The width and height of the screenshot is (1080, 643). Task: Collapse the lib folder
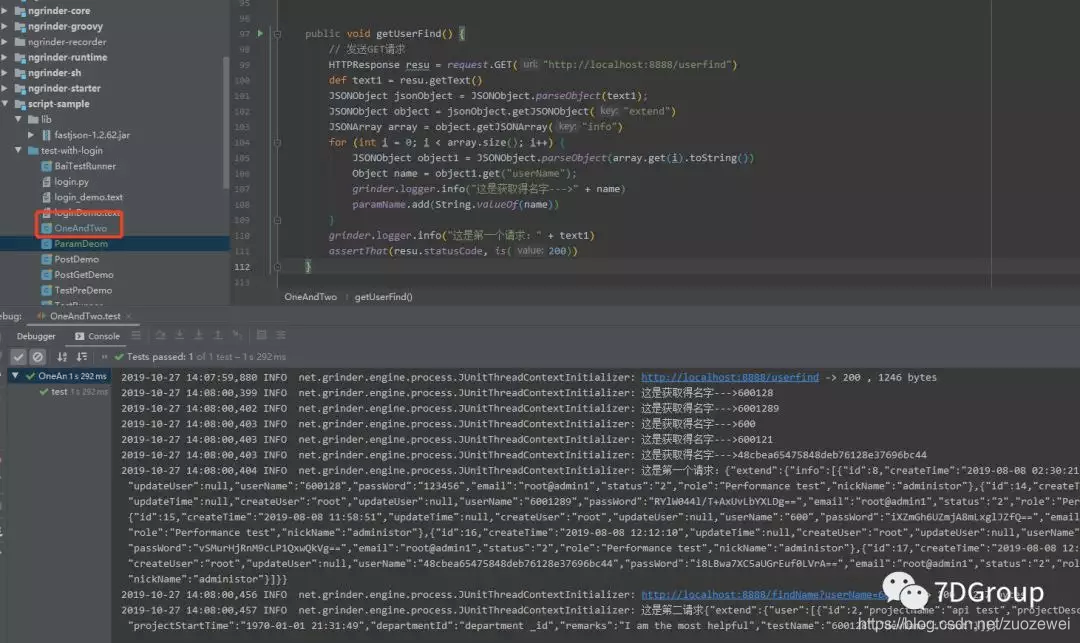(18, 119)
